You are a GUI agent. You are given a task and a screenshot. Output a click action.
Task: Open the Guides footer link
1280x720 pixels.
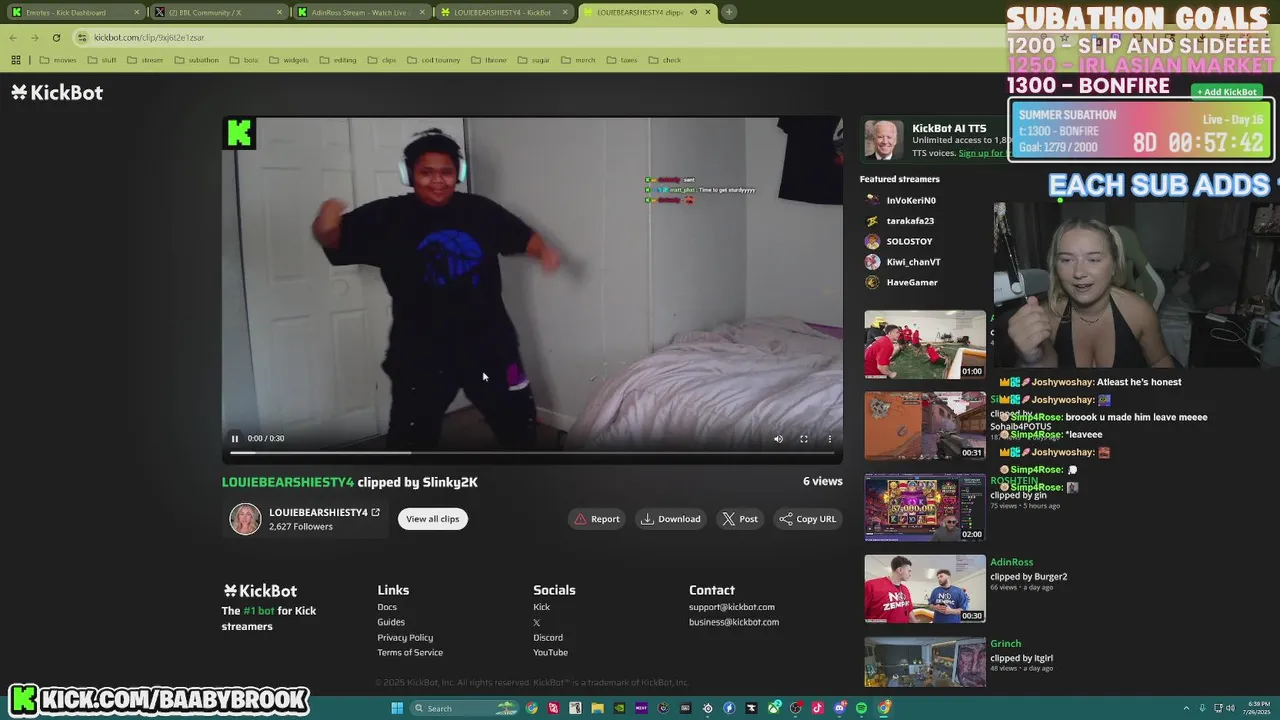point(391,622)
